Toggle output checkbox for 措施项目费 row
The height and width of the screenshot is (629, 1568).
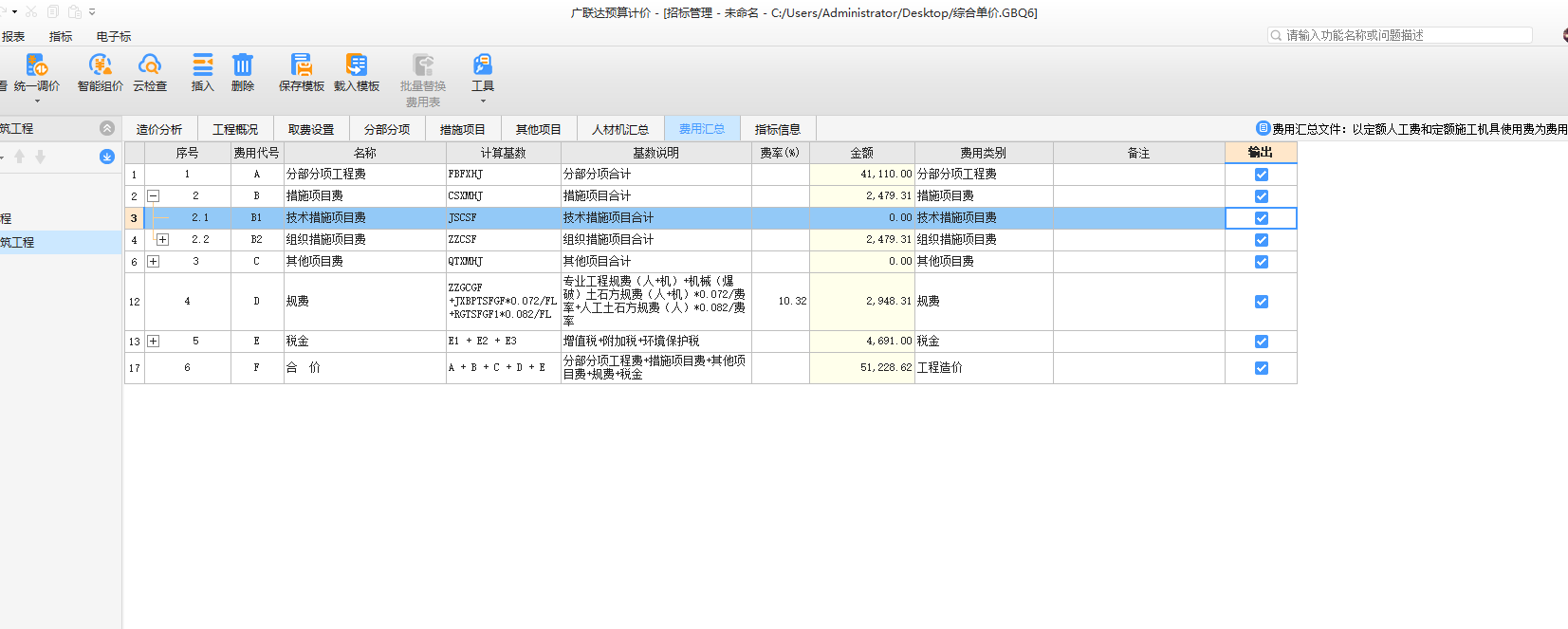(x=1261, y=196)
